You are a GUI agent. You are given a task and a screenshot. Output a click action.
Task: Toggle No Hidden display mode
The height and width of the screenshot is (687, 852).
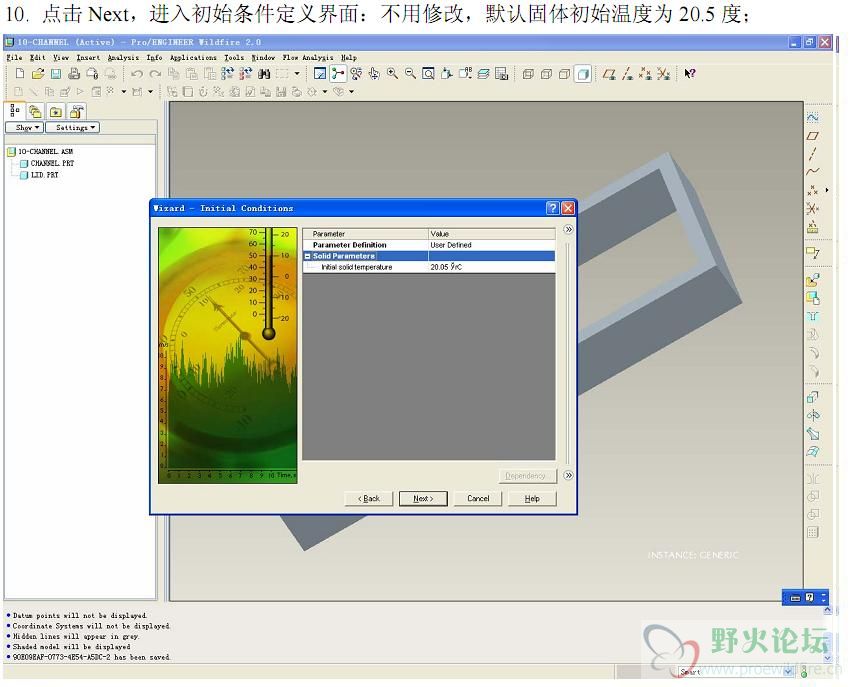pos(565,73)
